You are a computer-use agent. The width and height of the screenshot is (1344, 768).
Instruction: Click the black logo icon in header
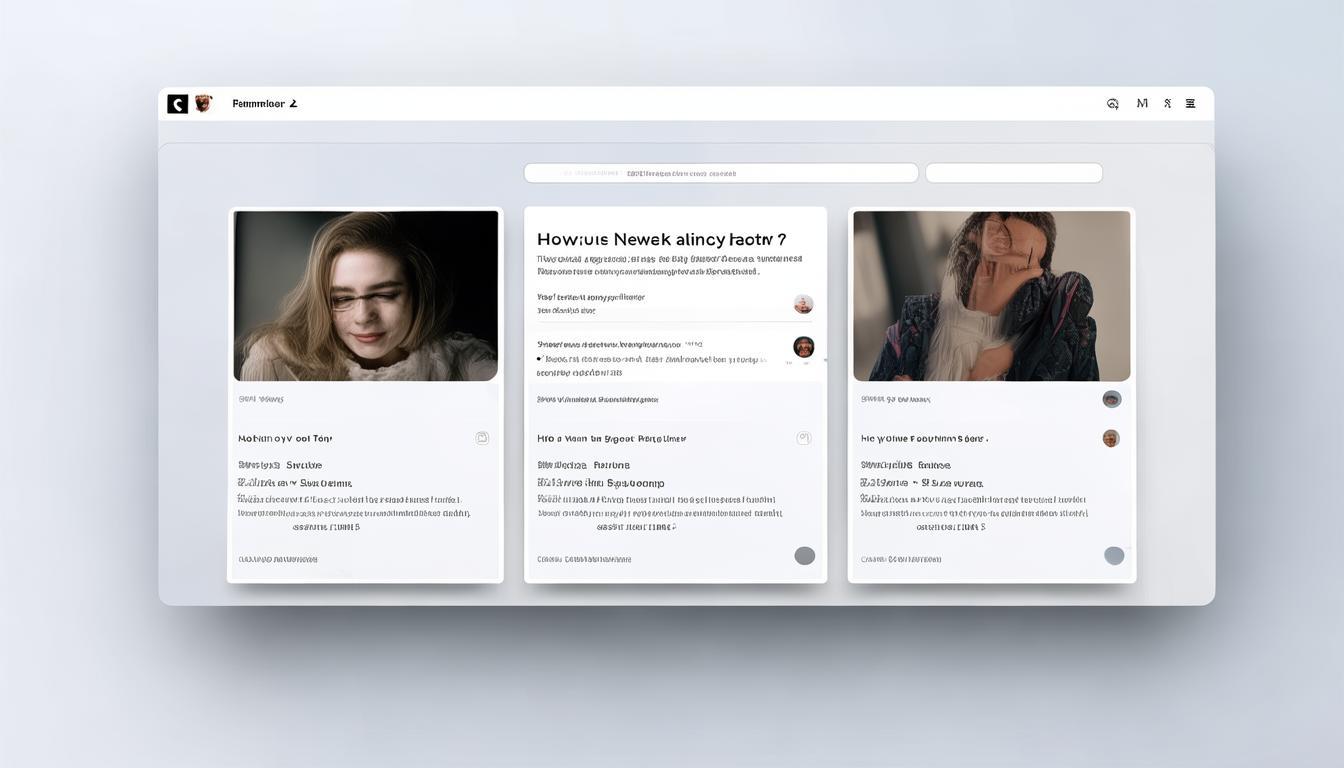tap(177, 104)
